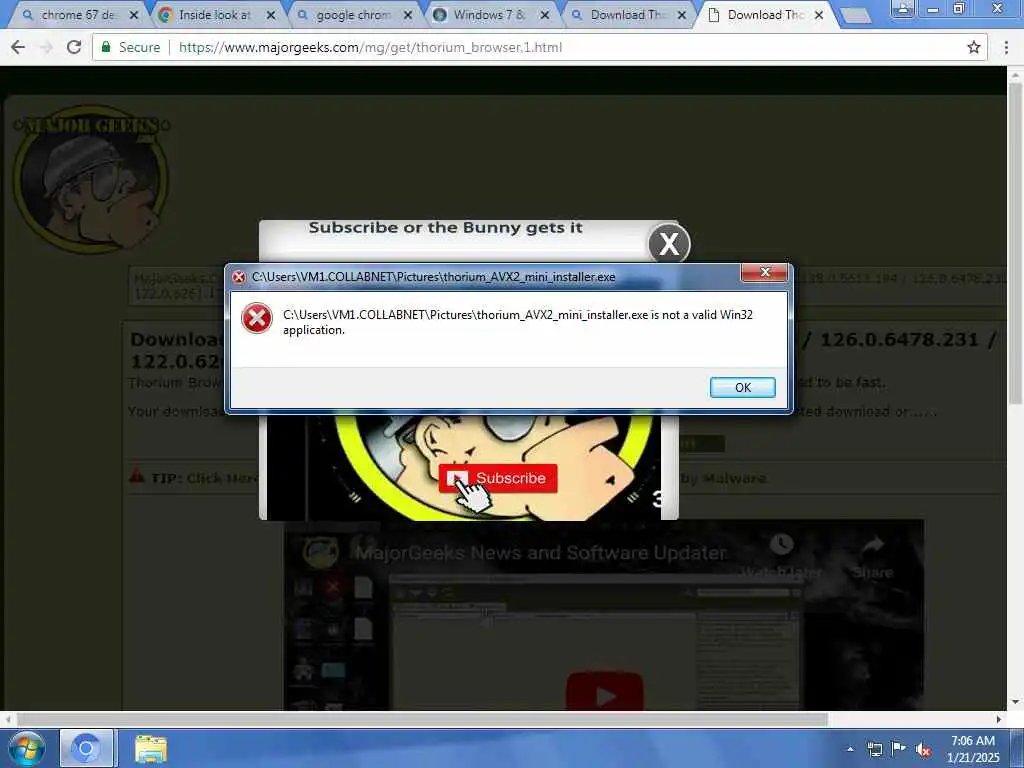Click the muted volume speaker icon
The width and height of the screenshot is (1024, 768).
tap(923, 750)
